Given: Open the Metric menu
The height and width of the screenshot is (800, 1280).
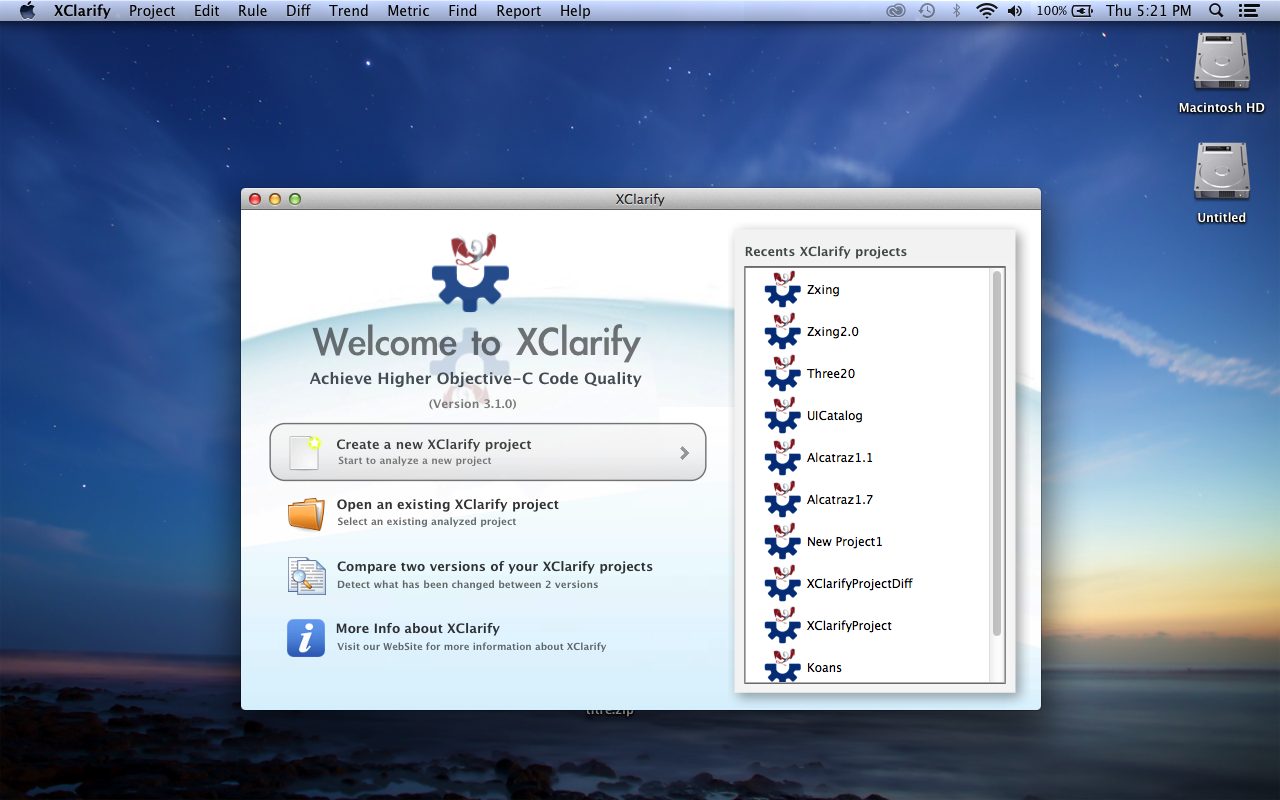Looking at the screenshot, I should (408, 11).
